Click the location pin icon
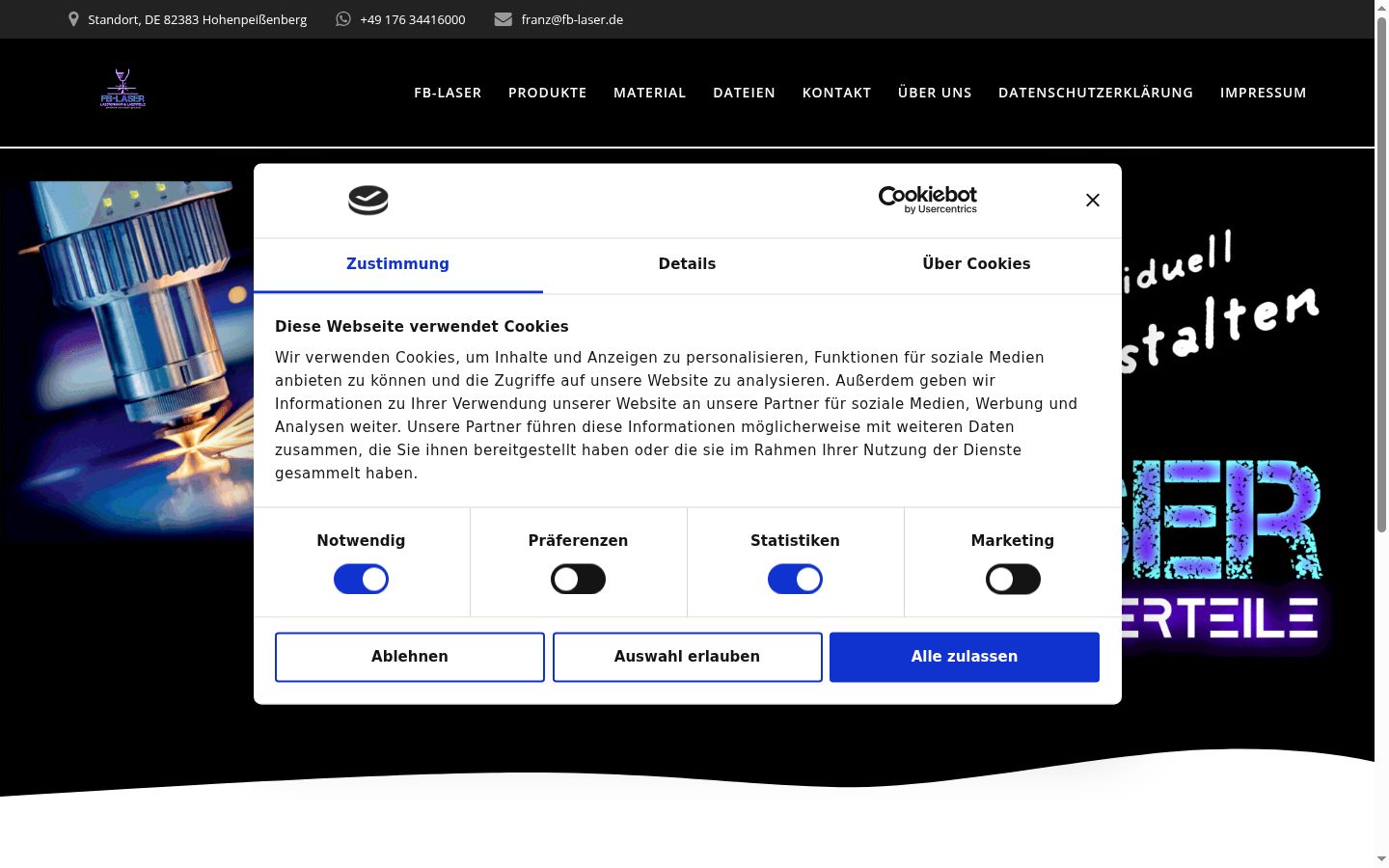Image resolution: width=1389 pixels, height=868 pixels. click(73, 19)
